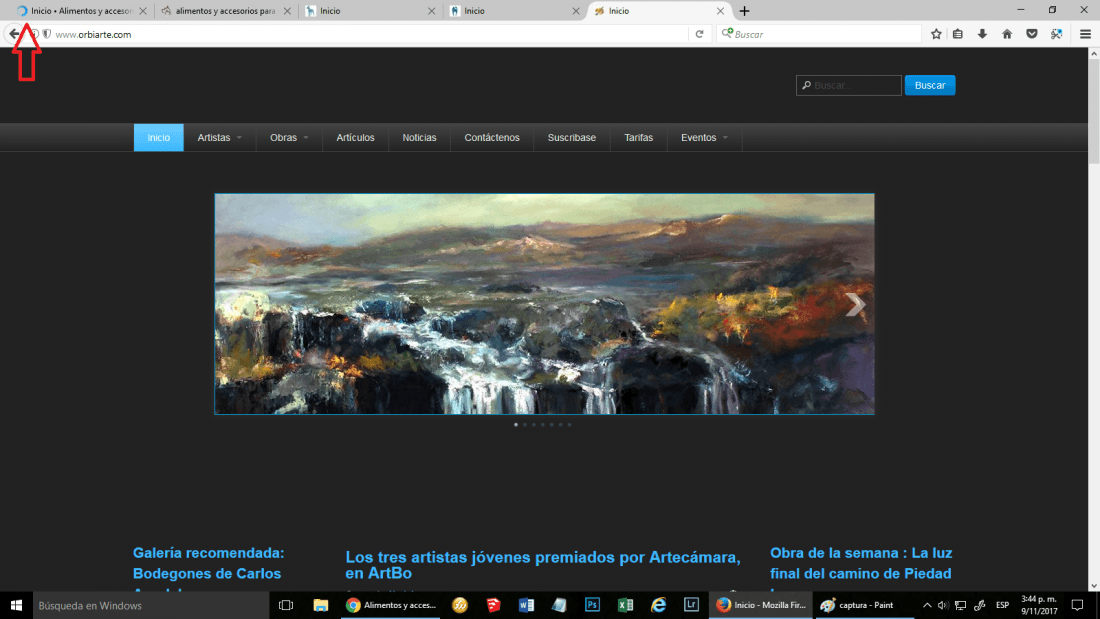Open the Tarifas menu item
The width and height of the screenshot is (1100, 619).
tap(638, 138)
